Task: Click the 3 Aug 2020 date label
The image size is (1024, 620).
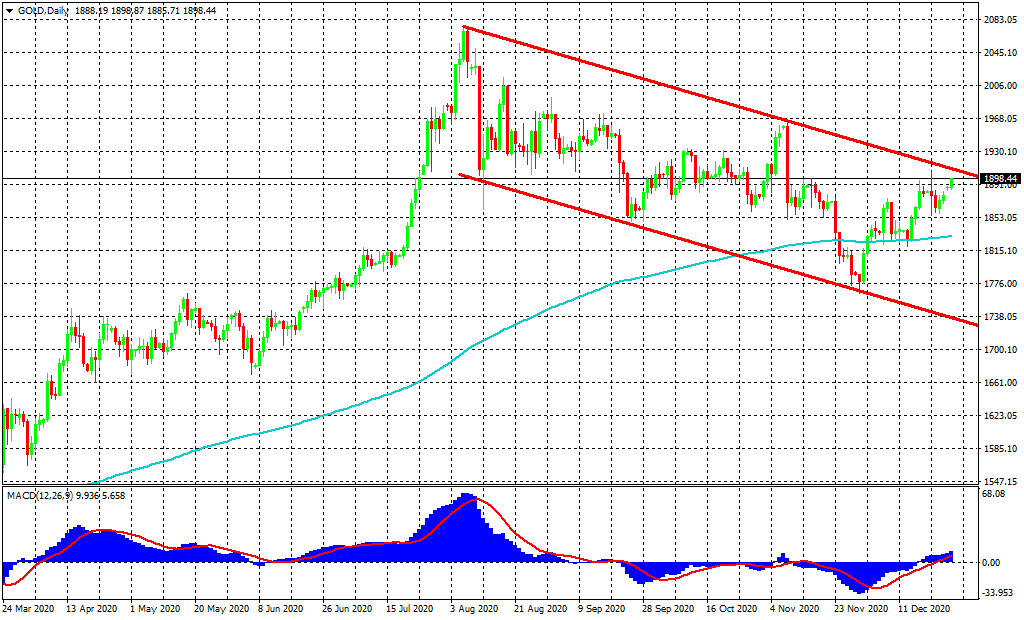Action: (x=474, y=607)
